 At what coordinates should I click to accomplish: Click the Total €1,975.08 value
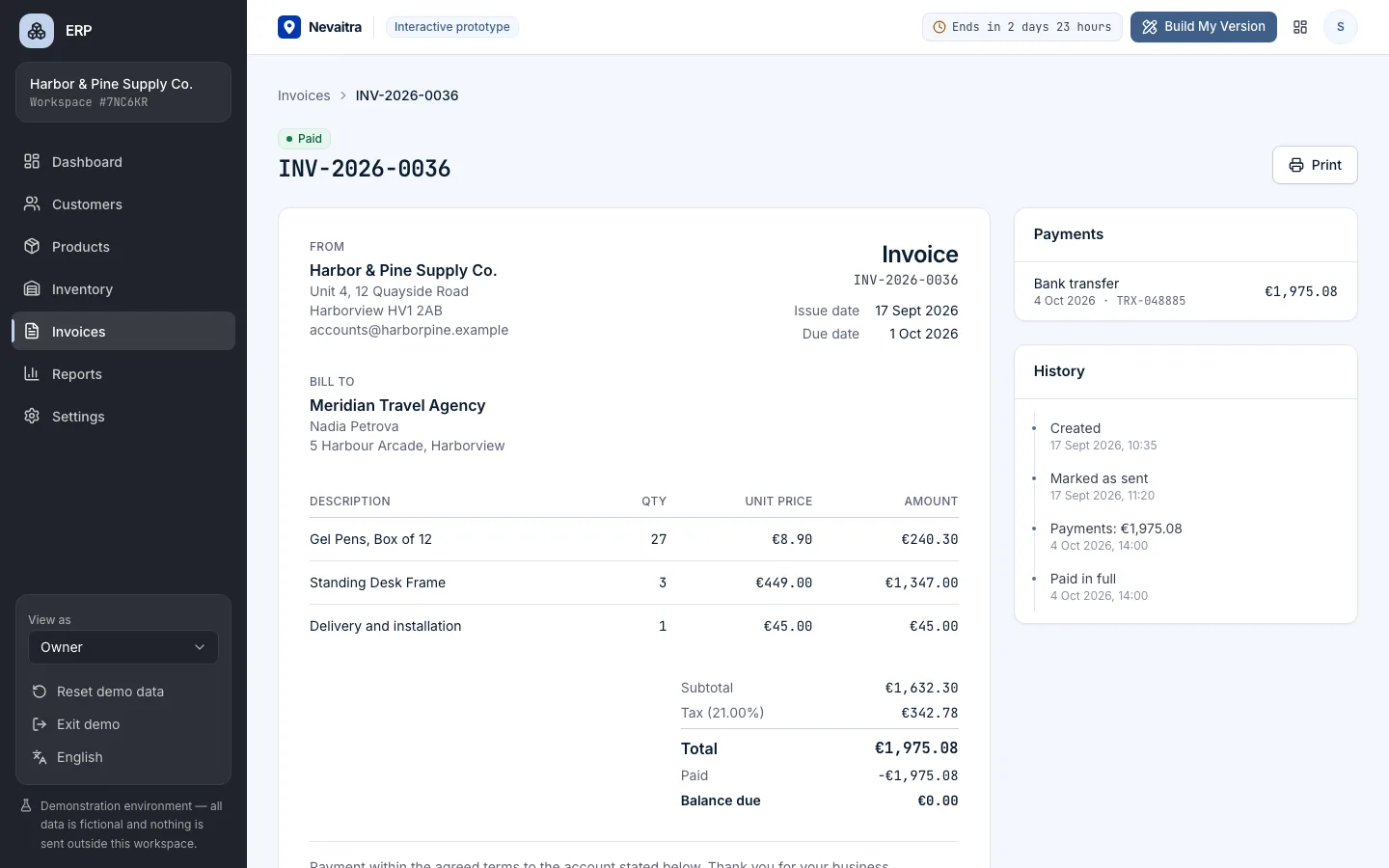[x=916, y=748]
